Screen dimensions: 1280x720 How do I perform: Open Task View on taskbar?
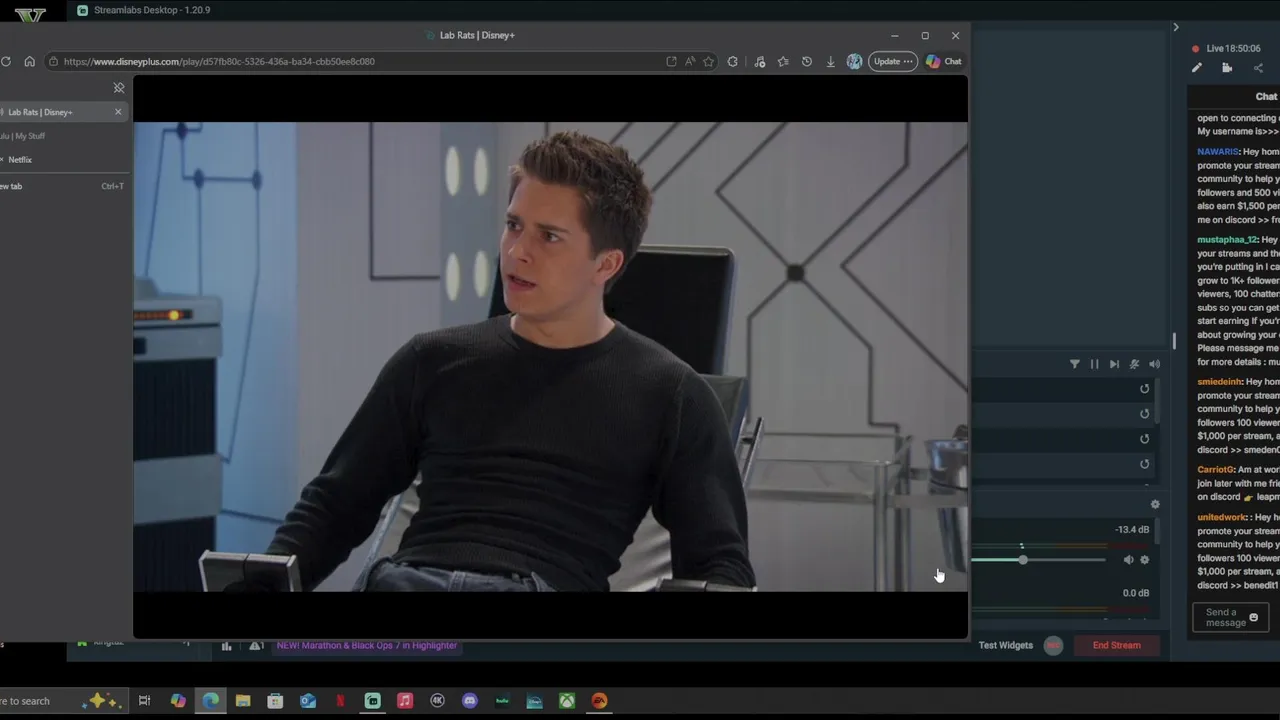point(144,701)
